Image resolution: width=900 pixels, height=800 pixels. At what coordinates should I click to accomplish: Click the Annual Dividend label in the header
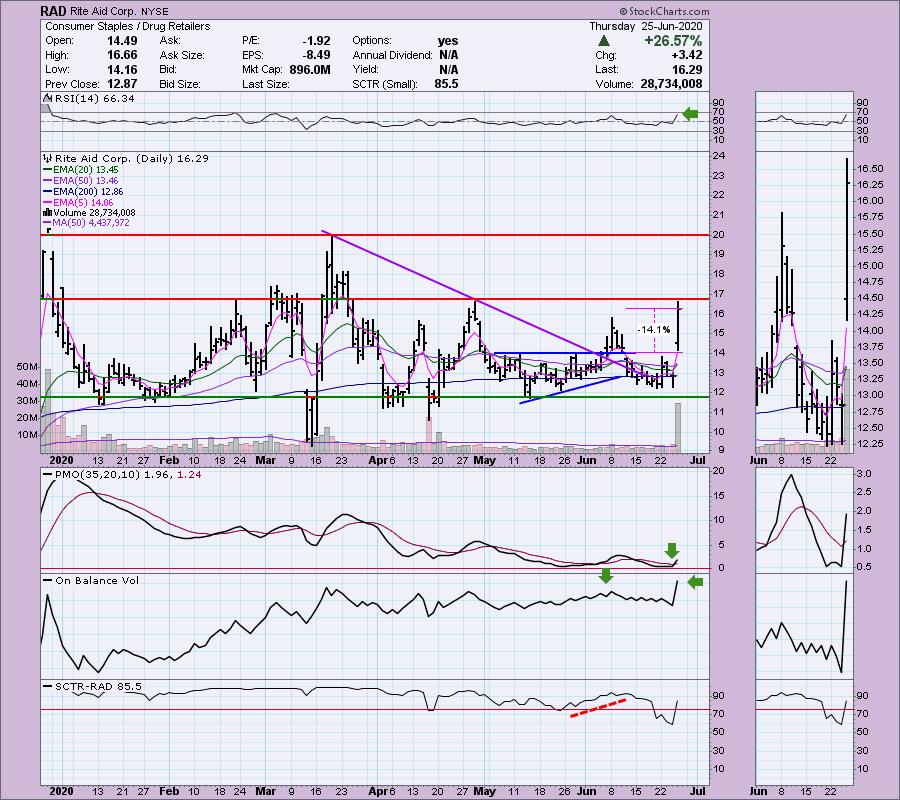point(393,55)
